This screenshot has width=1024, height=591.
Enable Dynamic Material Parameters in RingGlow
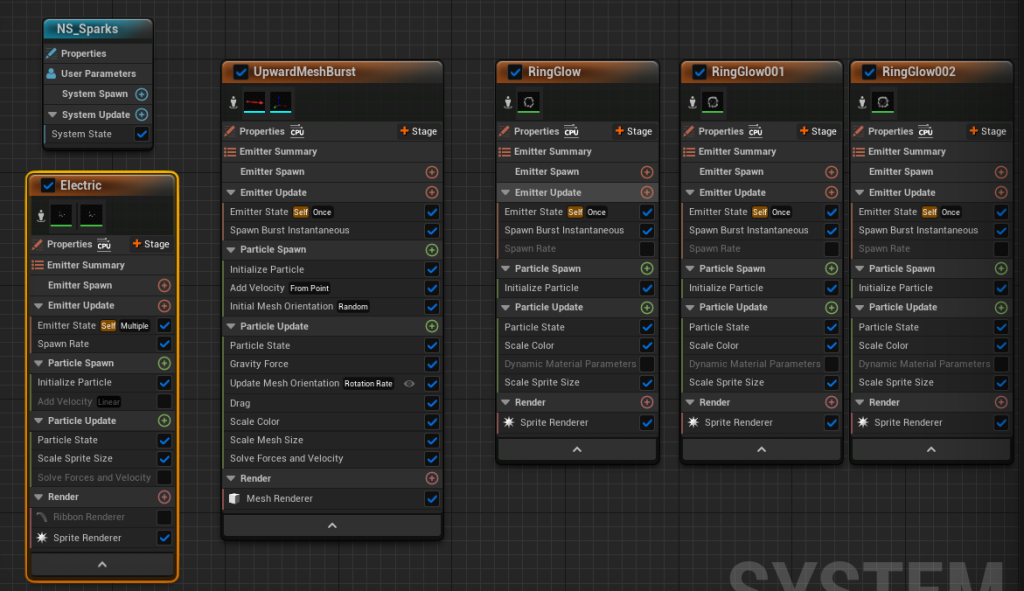tap(647, 364)
